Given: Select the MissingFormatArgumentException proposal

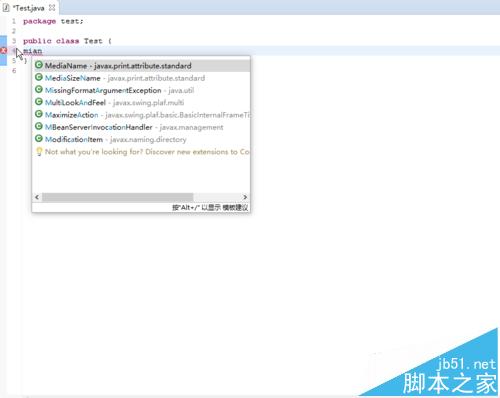Looking at the screenshot, I should point(141,90).
